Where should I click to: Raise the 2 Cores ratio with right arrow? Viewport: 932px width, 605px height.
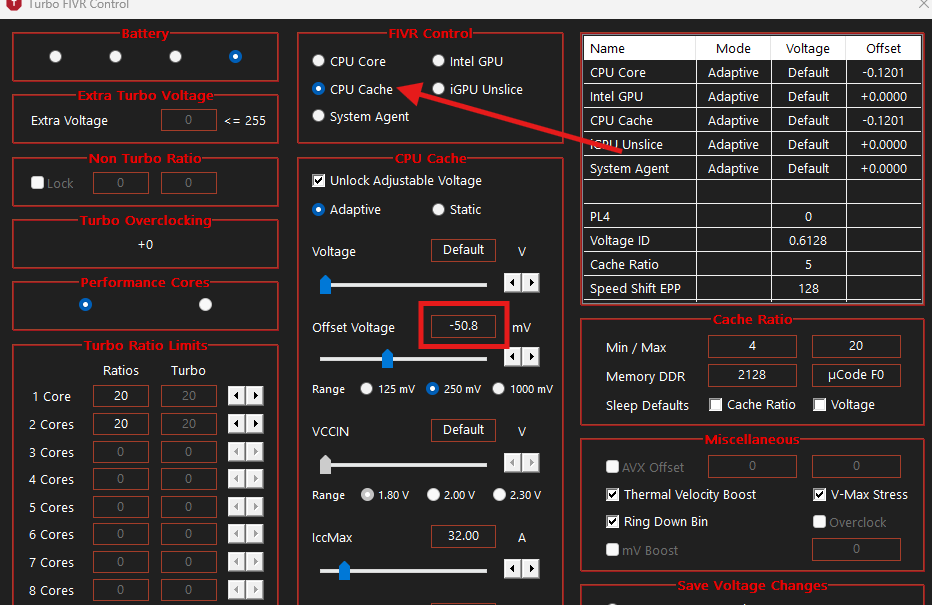[x=255, y=424]
